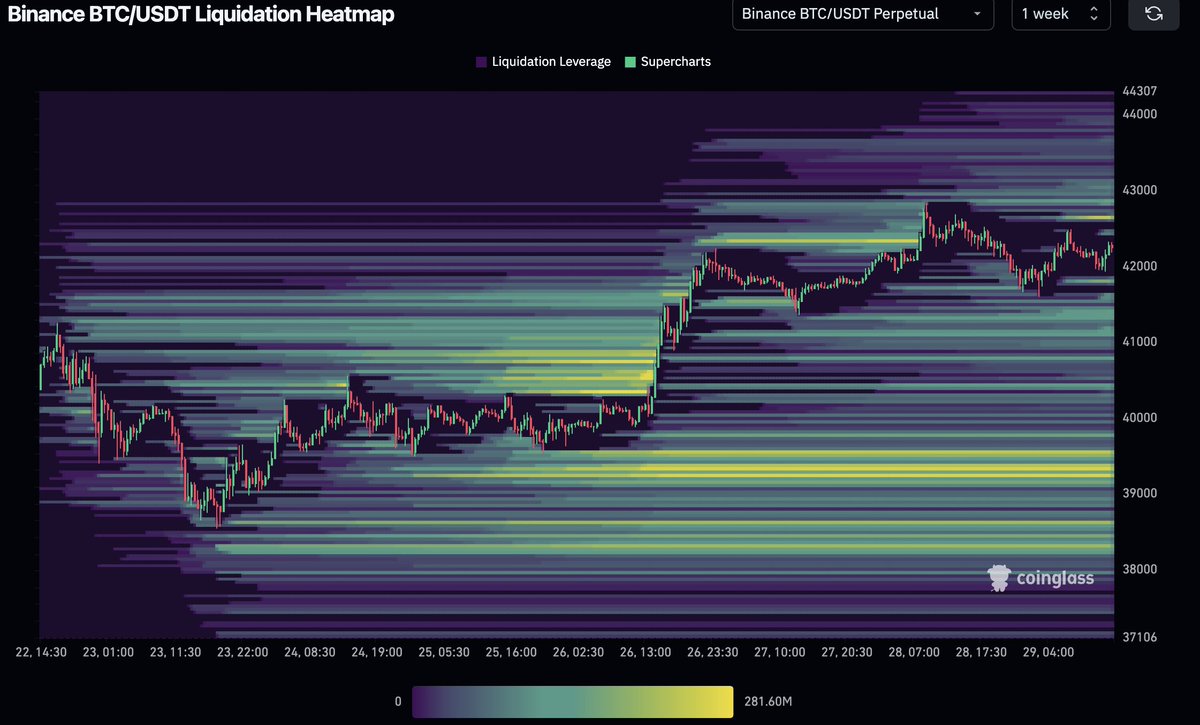Toggle the Liquidation Leverage legend item
Image resolution: width=1200 pixels, height=725 pixels.
pyautogui.click(x=543, y=61)
